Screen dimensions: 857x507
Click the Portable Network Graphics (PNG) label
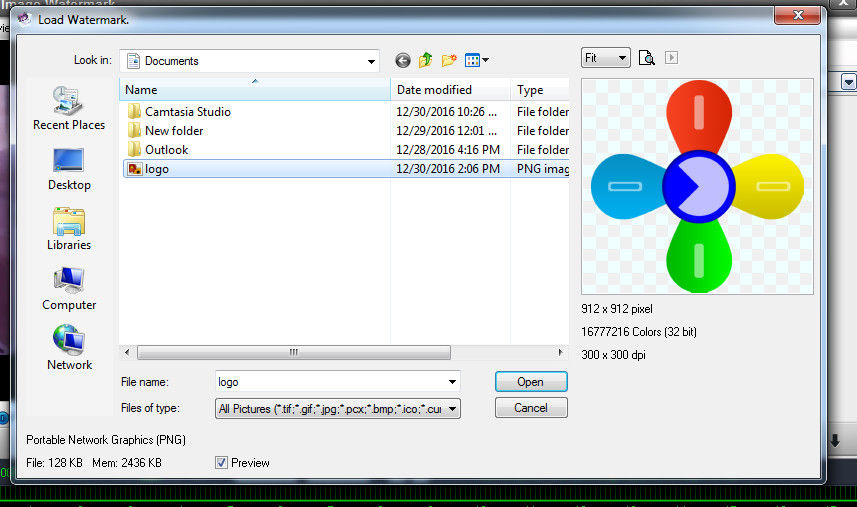click(106, 440)
